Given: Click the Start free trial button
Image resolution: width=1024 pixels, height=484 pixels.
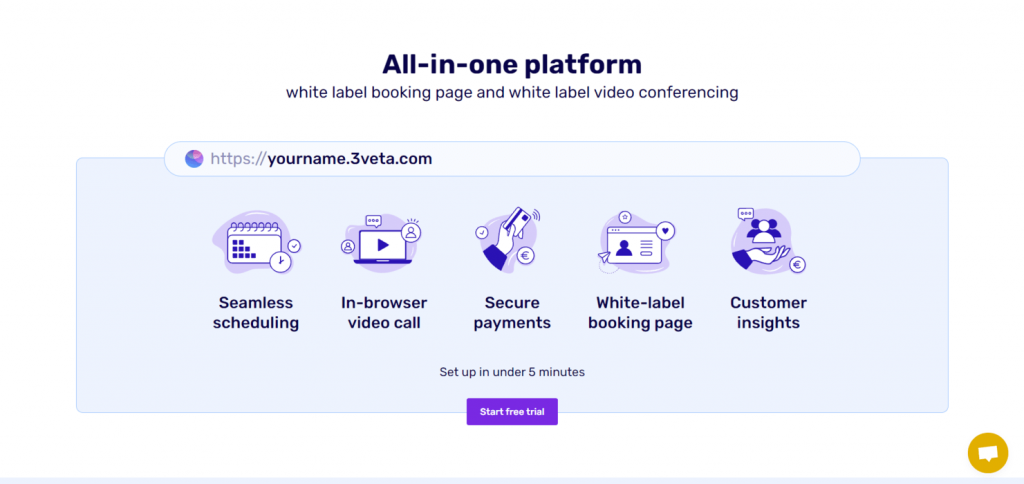Looking at the screenshot, I should tap(512, 411).
